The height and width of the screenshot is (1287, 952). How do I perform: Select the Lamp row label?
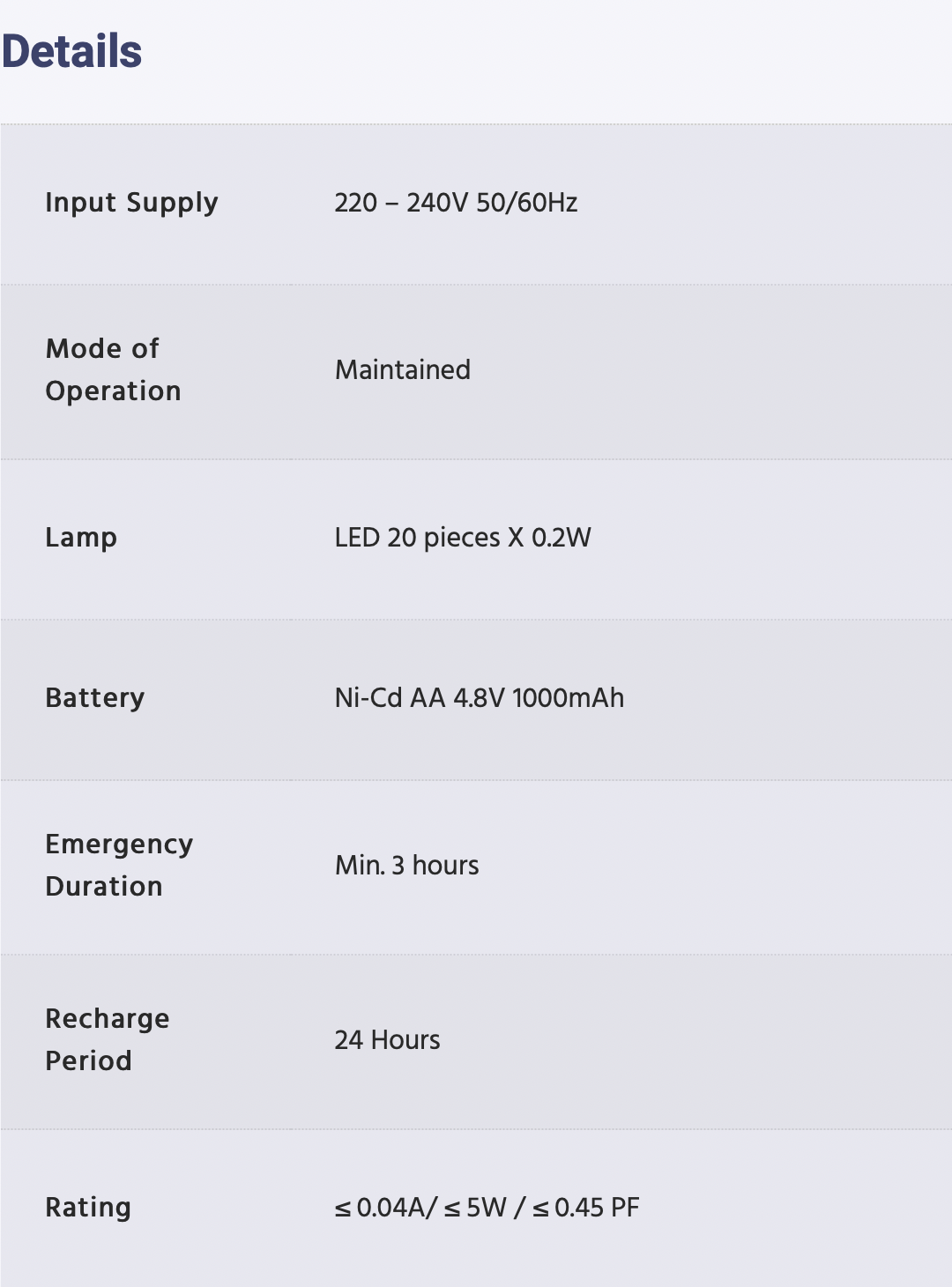(81, 538)
